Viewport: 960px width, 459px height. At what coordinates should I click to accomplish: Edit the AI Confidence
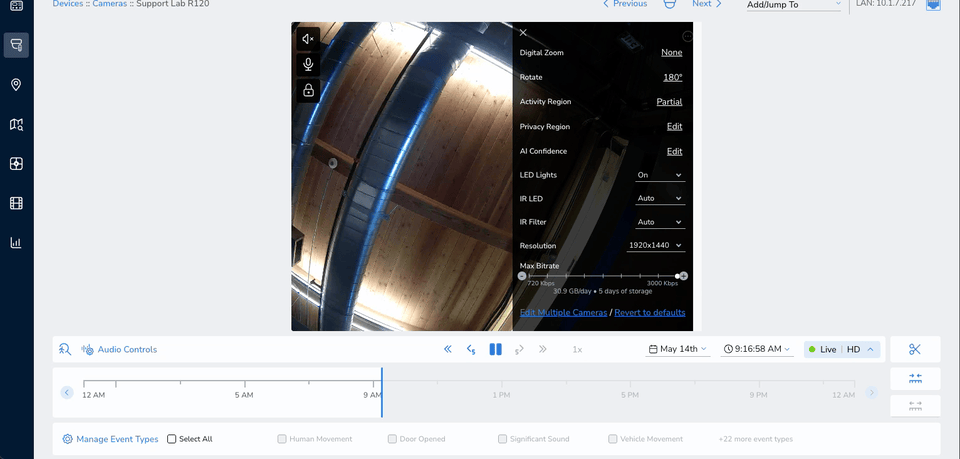[675, 151]
